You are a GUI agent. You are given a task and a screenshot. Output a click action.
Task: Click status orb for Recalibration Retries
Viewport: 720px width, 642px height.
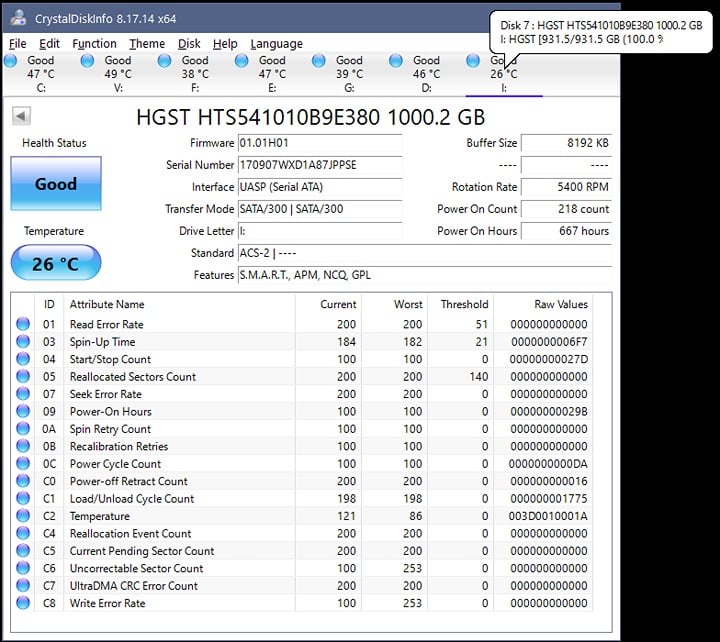point(23,446)
